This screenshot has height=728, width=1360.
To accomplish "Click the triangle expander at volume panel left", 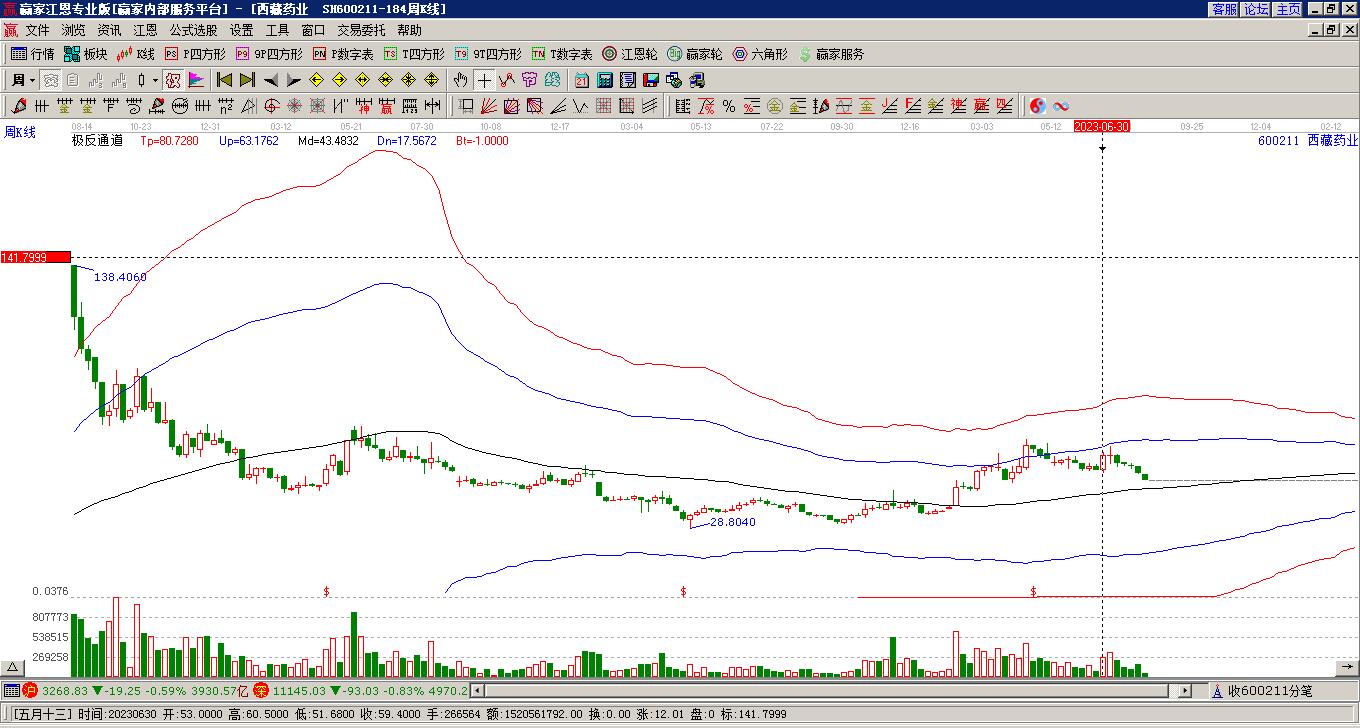I will [x=13, y=667].
